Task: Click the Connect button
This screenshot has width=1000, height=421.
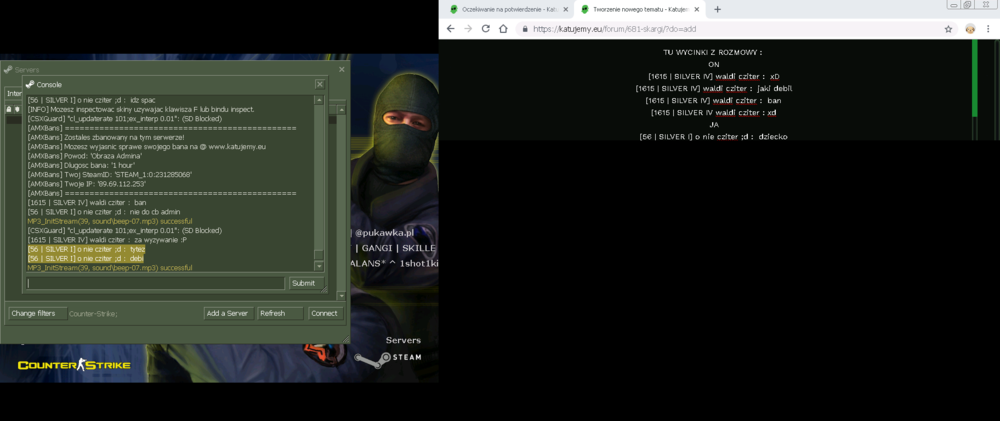Action: pyautogui.click(x=325, y=313)
